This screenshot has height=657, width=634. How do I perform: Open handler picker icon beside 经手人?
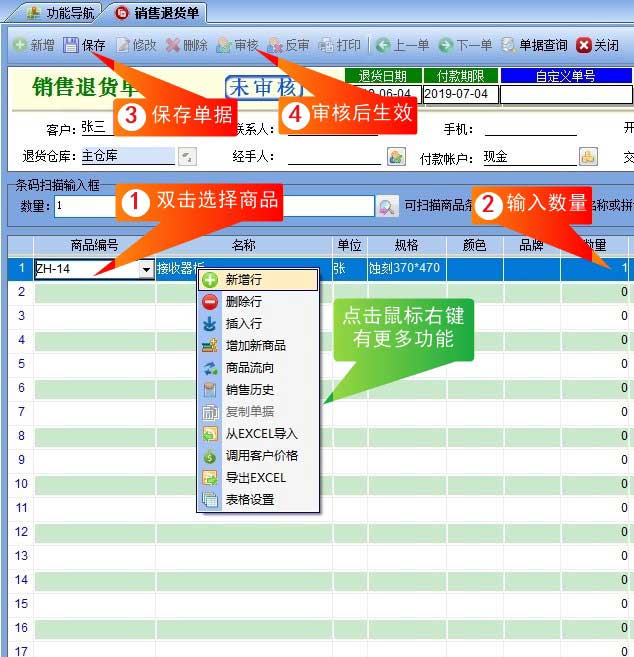click(396, 157)
